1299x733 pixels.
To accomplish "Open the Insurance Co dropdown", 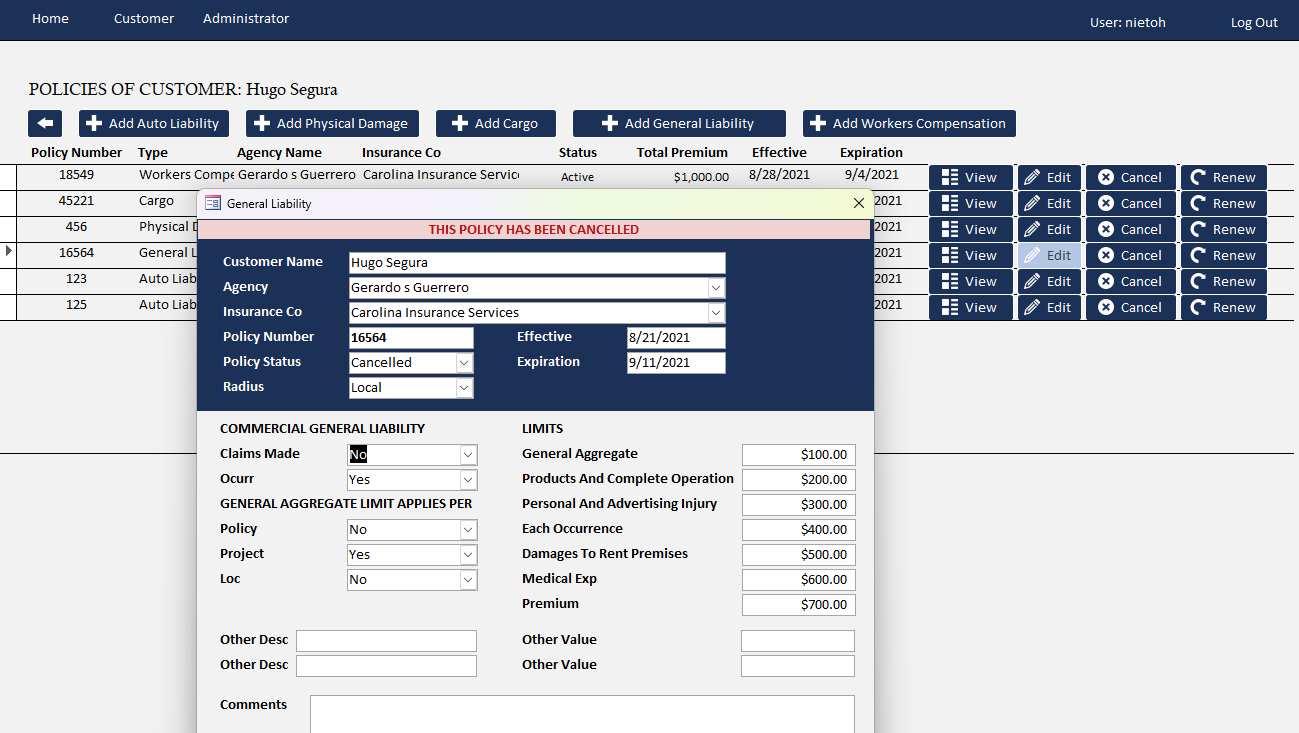I will [x=716, y=313].
